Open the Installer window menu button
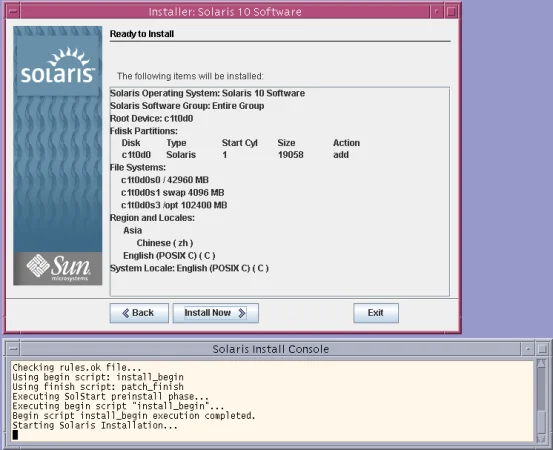This screenshot has height=450, width=553. click(x=13, y=12)
